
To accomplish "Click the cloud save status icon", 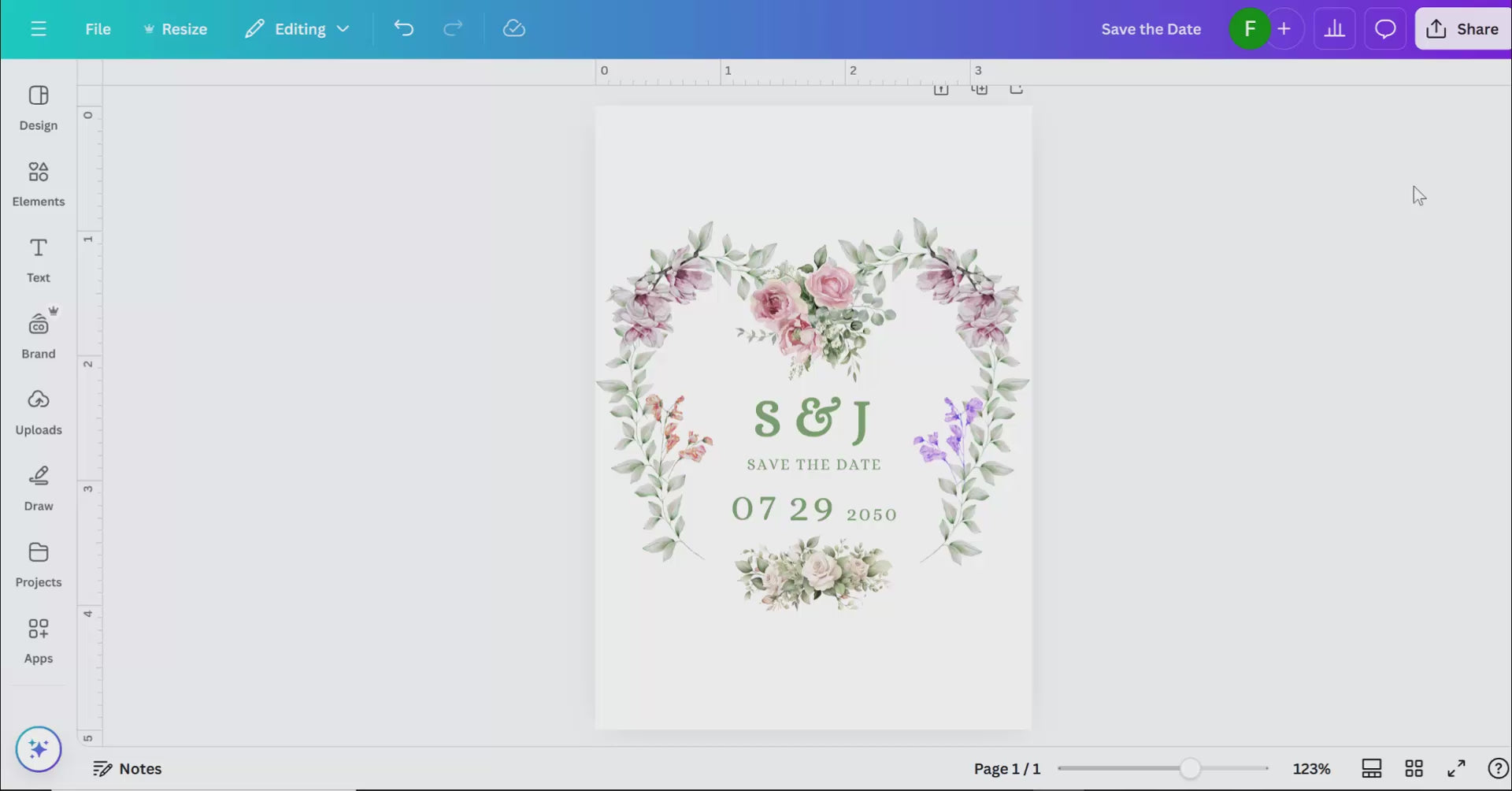I will click(513, 29).
